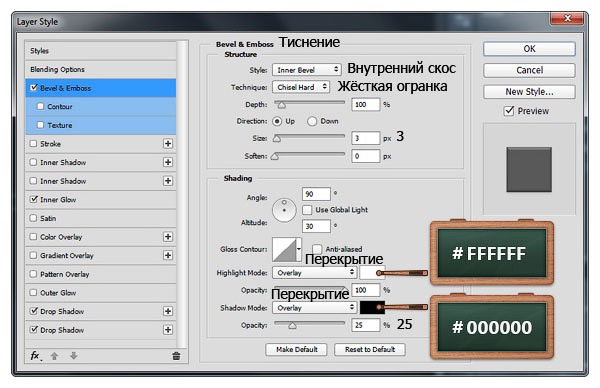
Task: Click the Make Default button
Action: [x=297, y=349]
